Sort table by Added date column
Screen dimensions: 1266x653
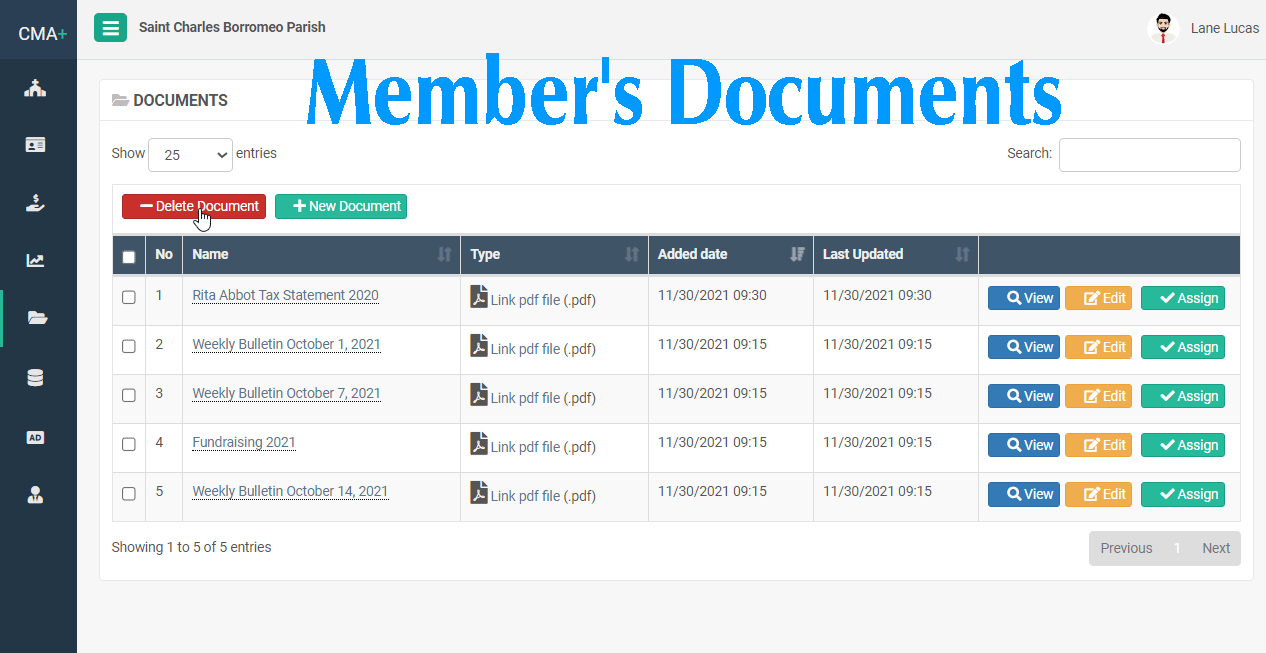pos(730,255)
